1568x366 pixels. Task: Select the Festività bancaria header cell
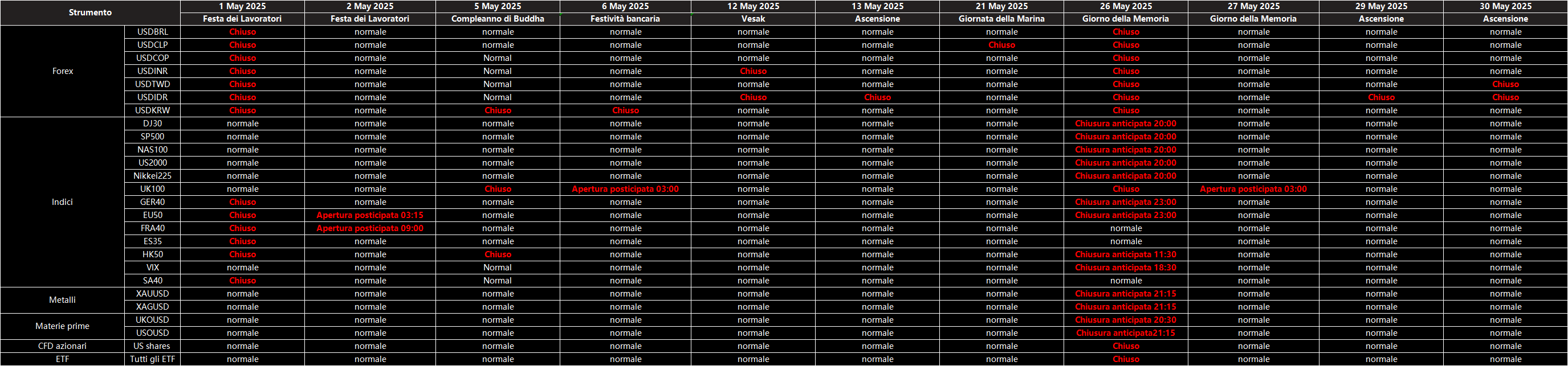tap(625, 19)
